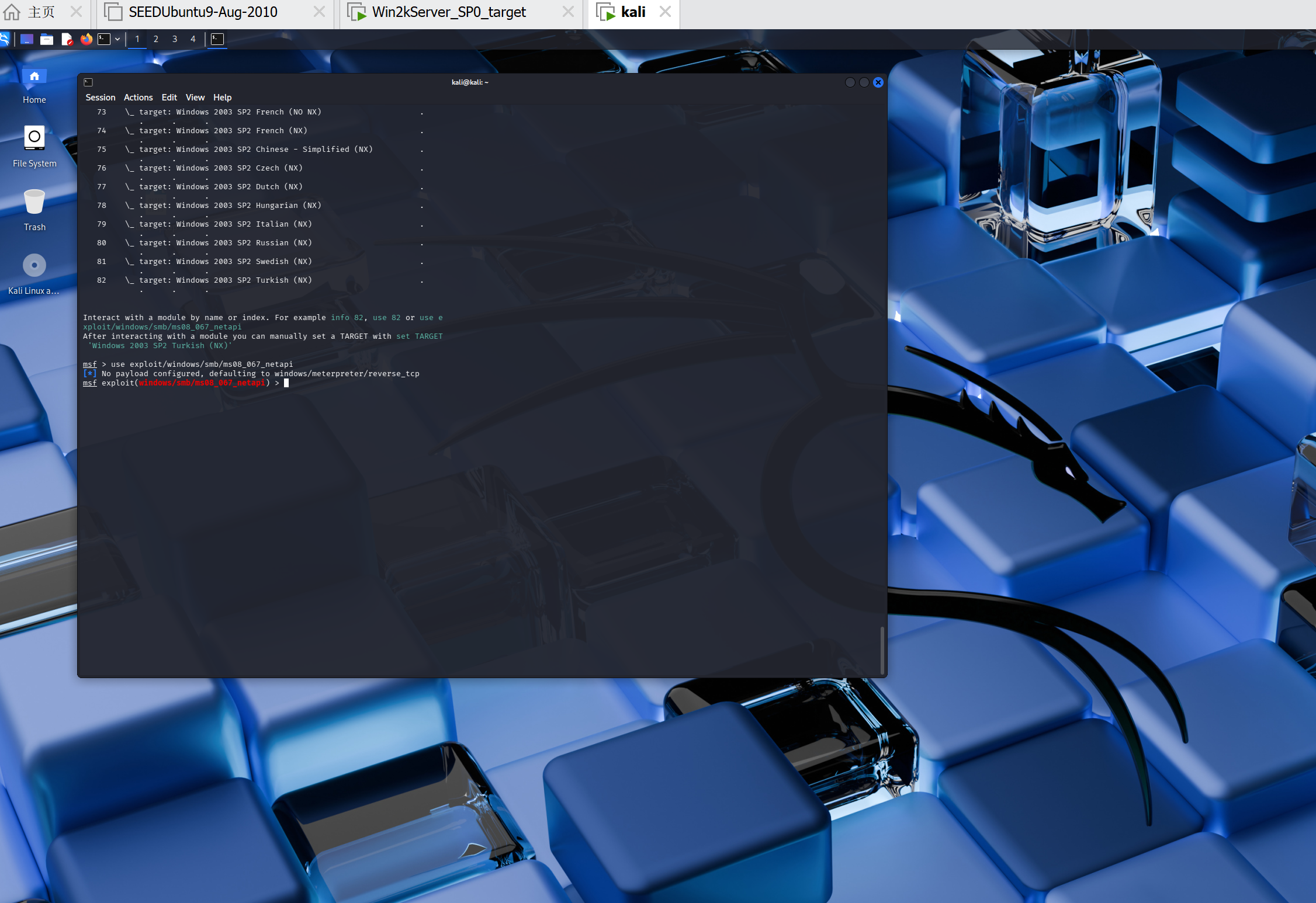This screenshot has width=1316, height=903.
Task: Select the running terminal taskbar item
Action: coord(217,39)
